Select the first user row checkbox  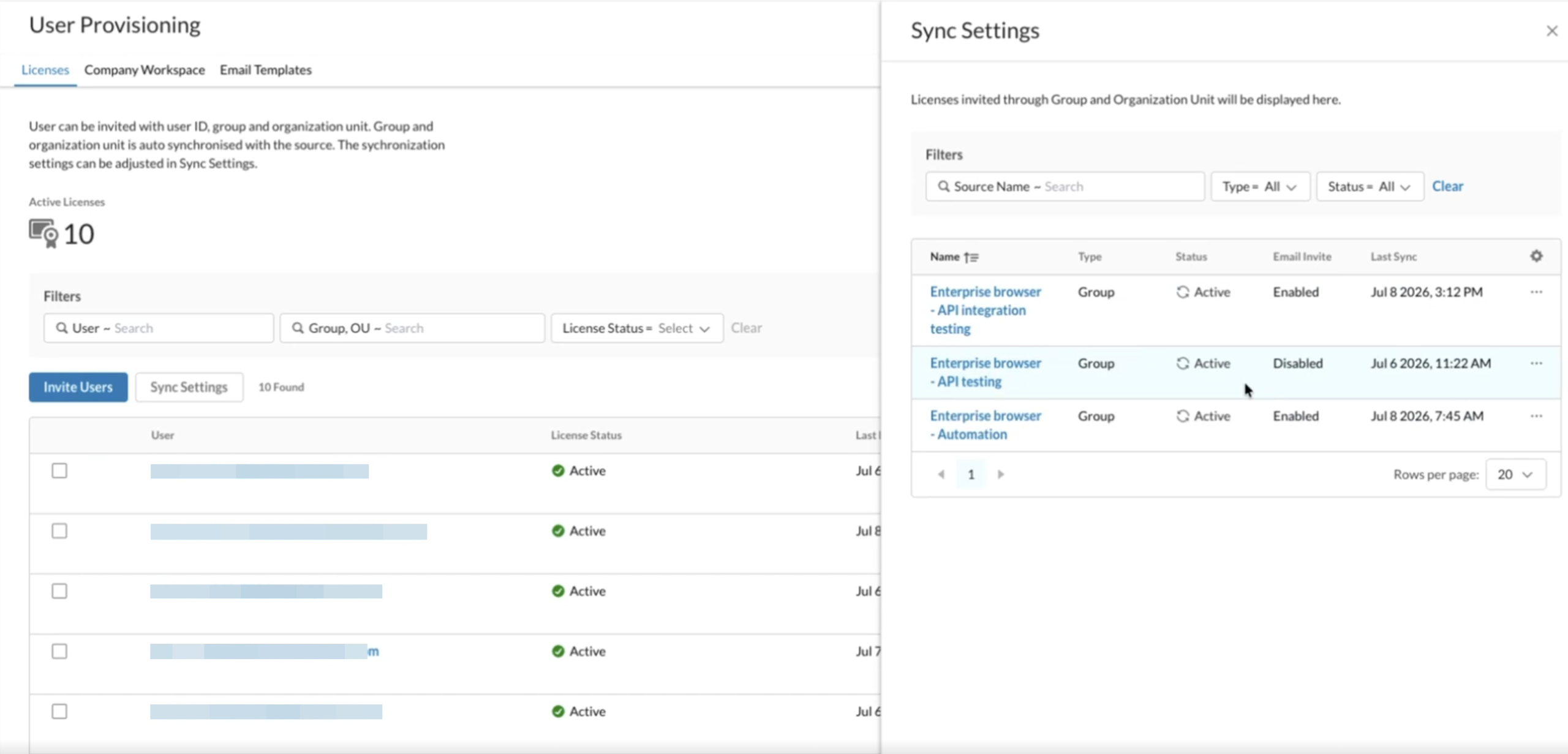(59, 470)
